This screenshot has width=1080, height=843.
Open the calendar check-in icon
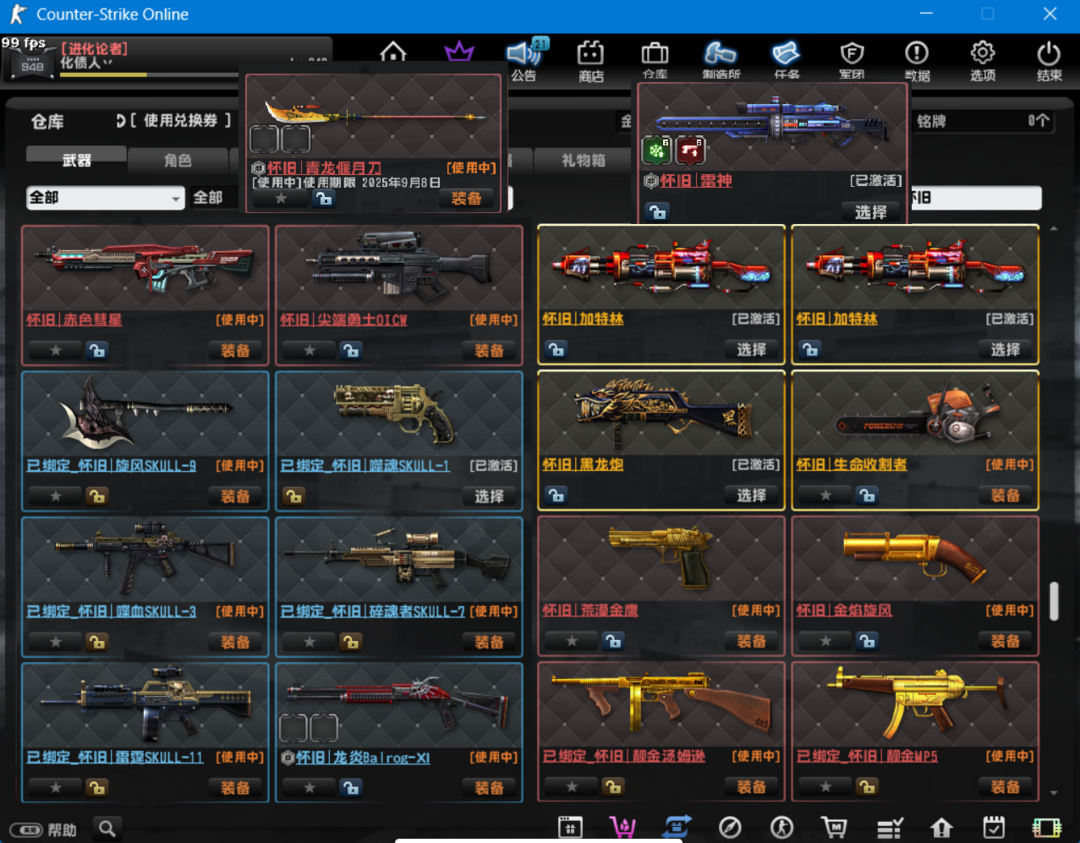(x=994, y=827)
